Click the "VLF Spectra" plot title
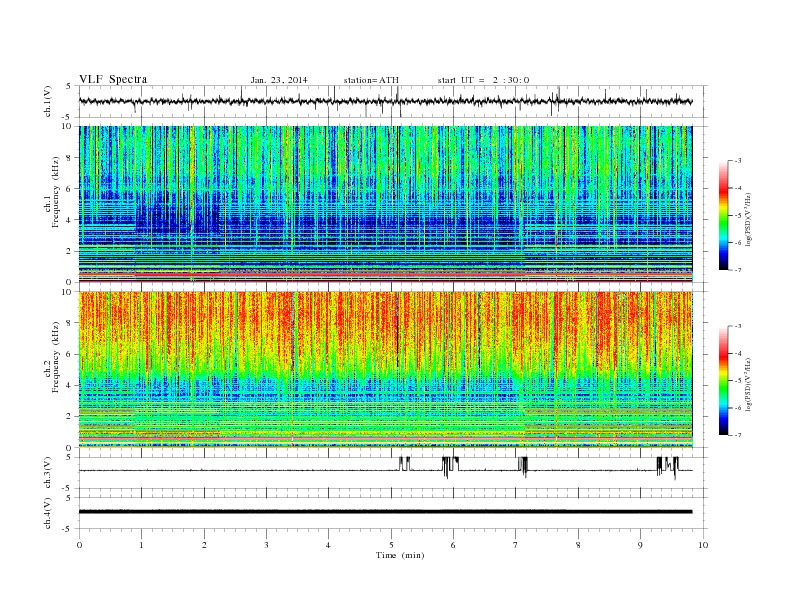Screen dimensions: 792x612 pyautogui.click(x=113, y=79)
